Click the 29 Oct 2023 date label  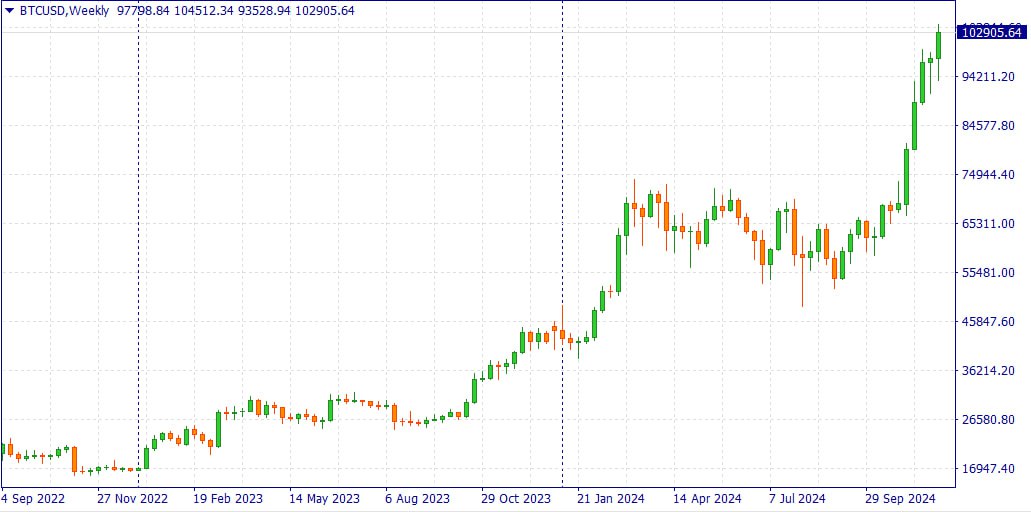point(516,498)
